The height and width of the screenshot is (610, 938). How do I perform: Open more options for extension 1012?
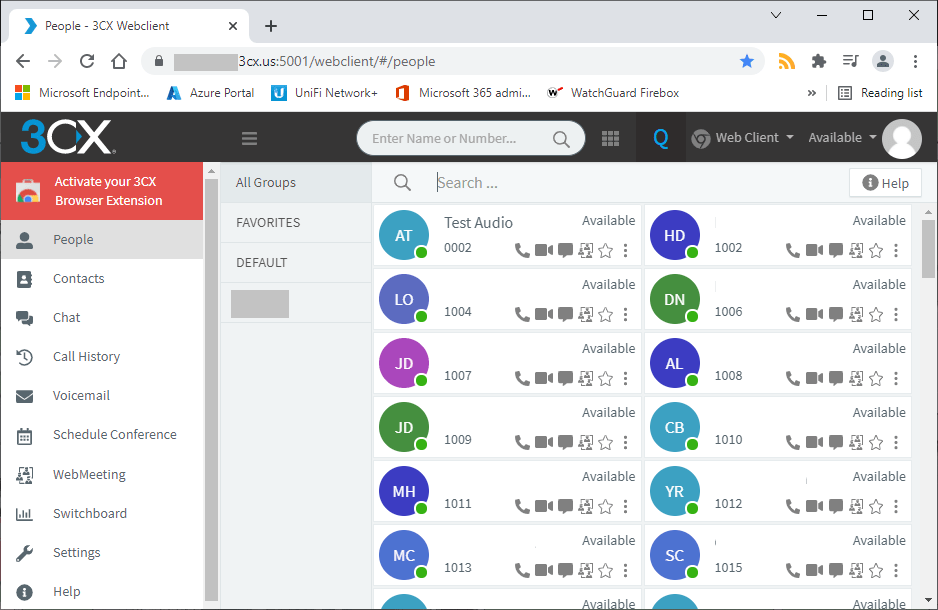(896, 507)
